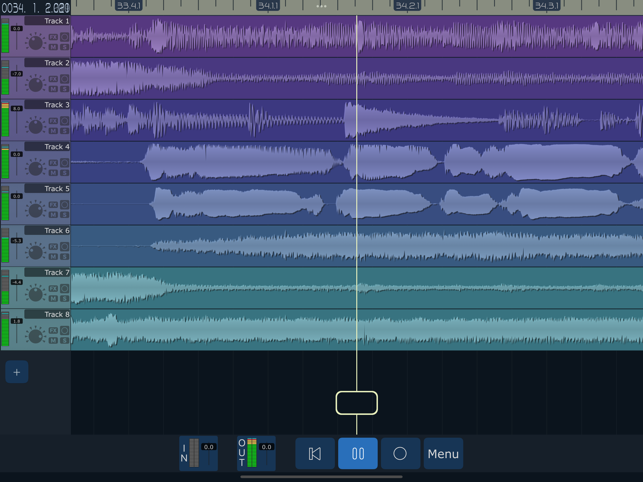Click the OUT master output meter

pyautogui.click(x=252, y=453)
